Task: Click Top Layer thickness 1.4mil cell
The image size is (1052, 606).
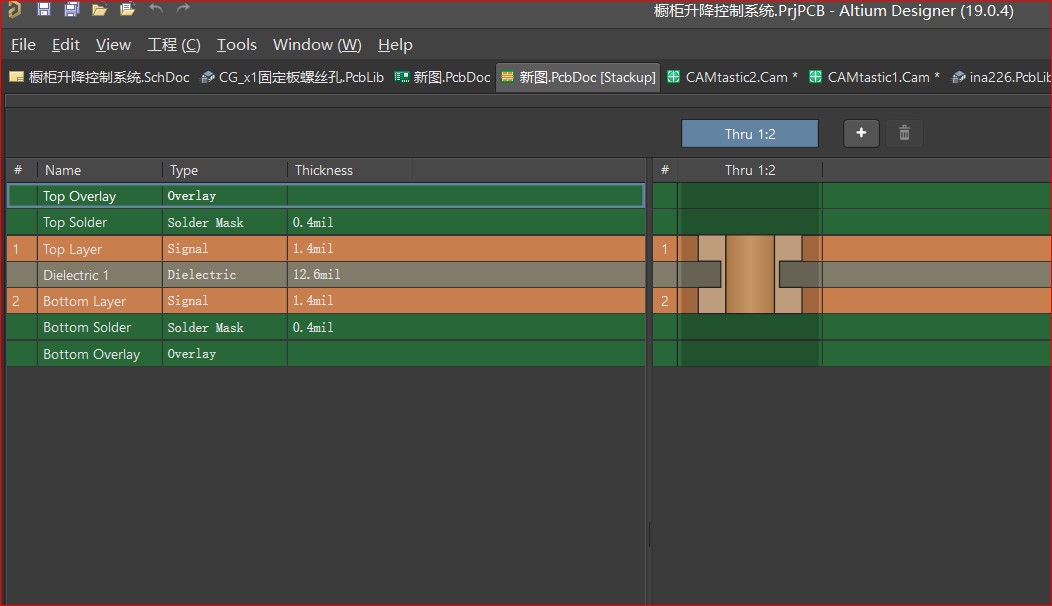Action: pyautogui.click(x=466, y=248)
